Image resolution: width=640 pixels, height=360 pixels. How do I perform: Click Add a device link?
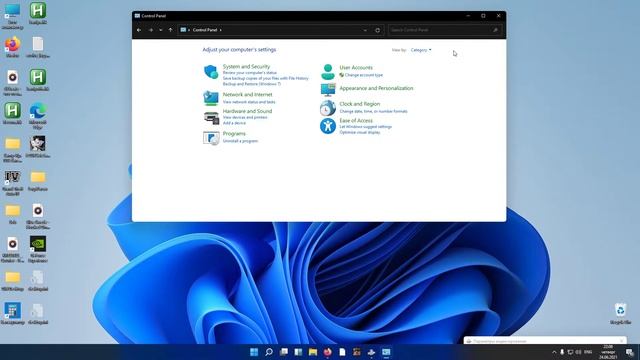coord(234,123)
